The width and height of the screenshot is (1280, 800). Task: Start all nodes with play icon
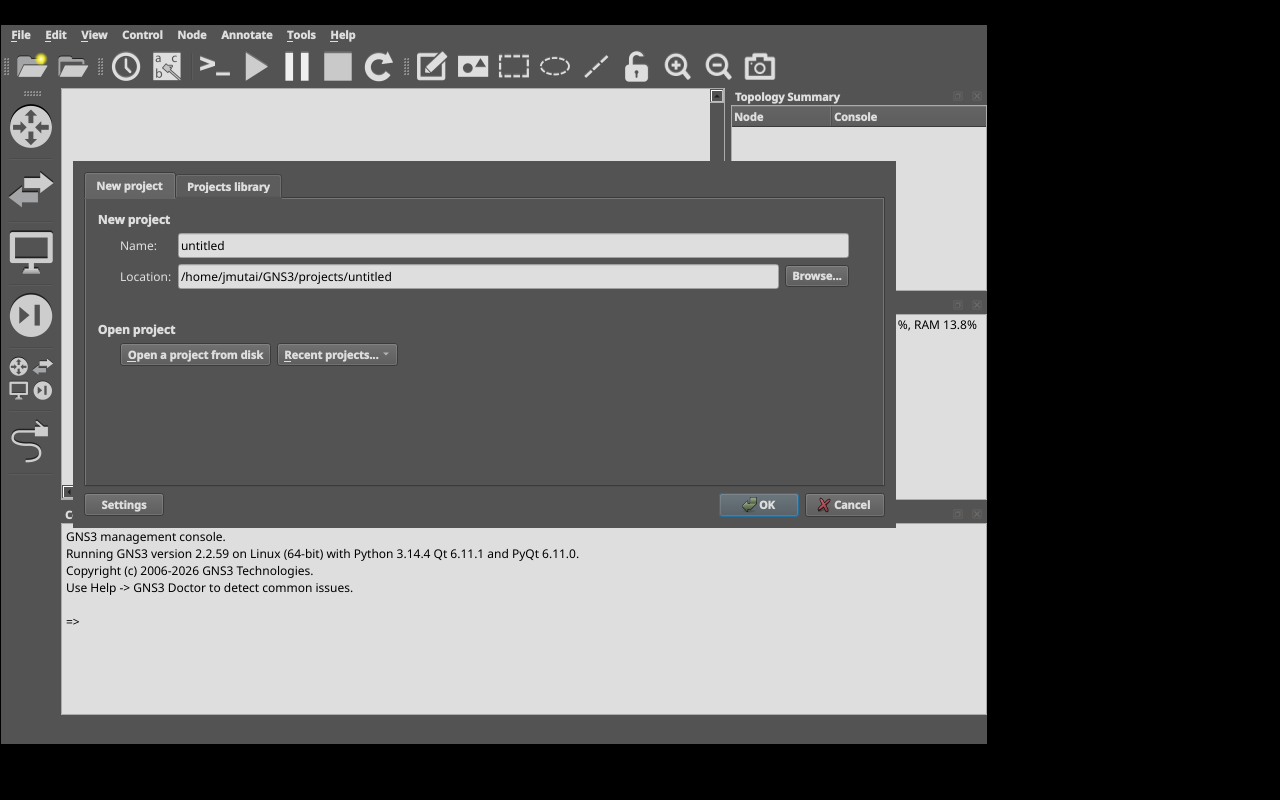click(256, 67)
